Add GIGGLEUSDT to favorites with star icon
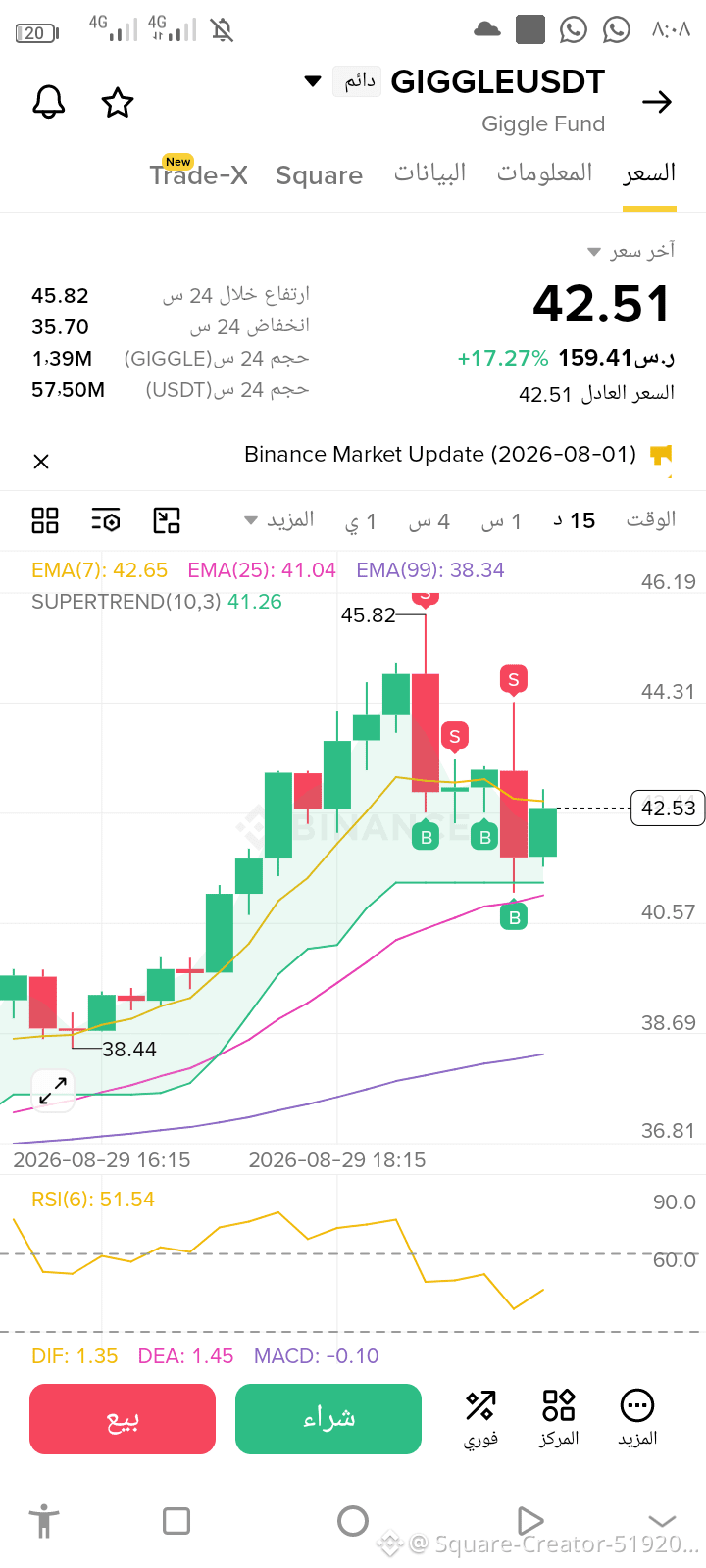This screenshot has height=1568, width=706. coord(118,102)
